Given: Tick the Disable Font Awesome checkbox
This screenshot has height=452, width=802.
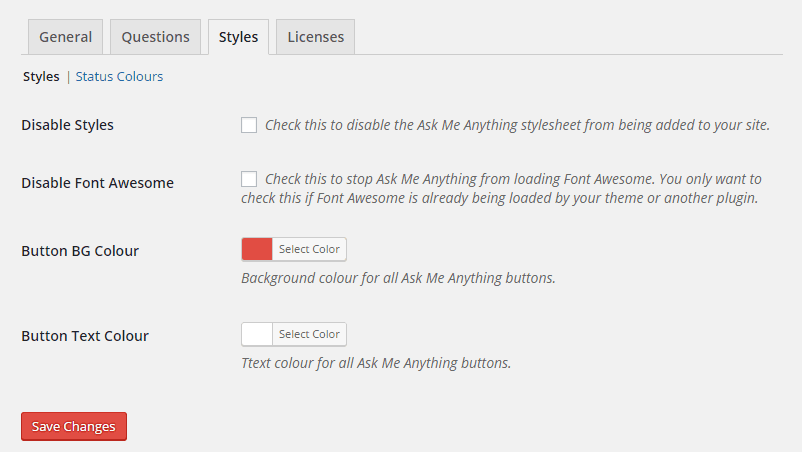Looking at the screenshot, I should (x=249, y=179).
